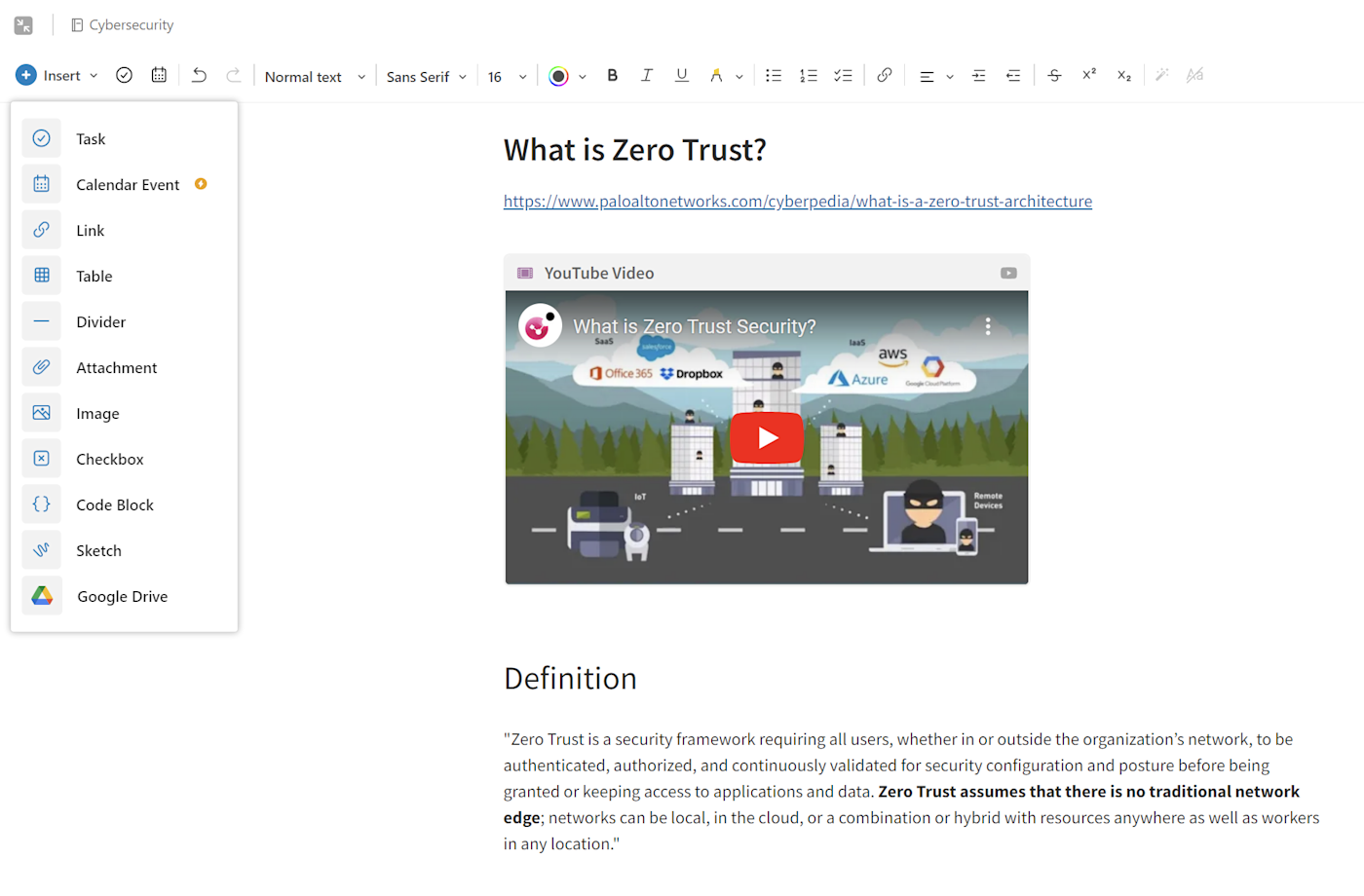Image resolution: width=1364 pixels, height=896 pixels.
Task: Click the video channel avatar logo
Action: pos(540,326)
